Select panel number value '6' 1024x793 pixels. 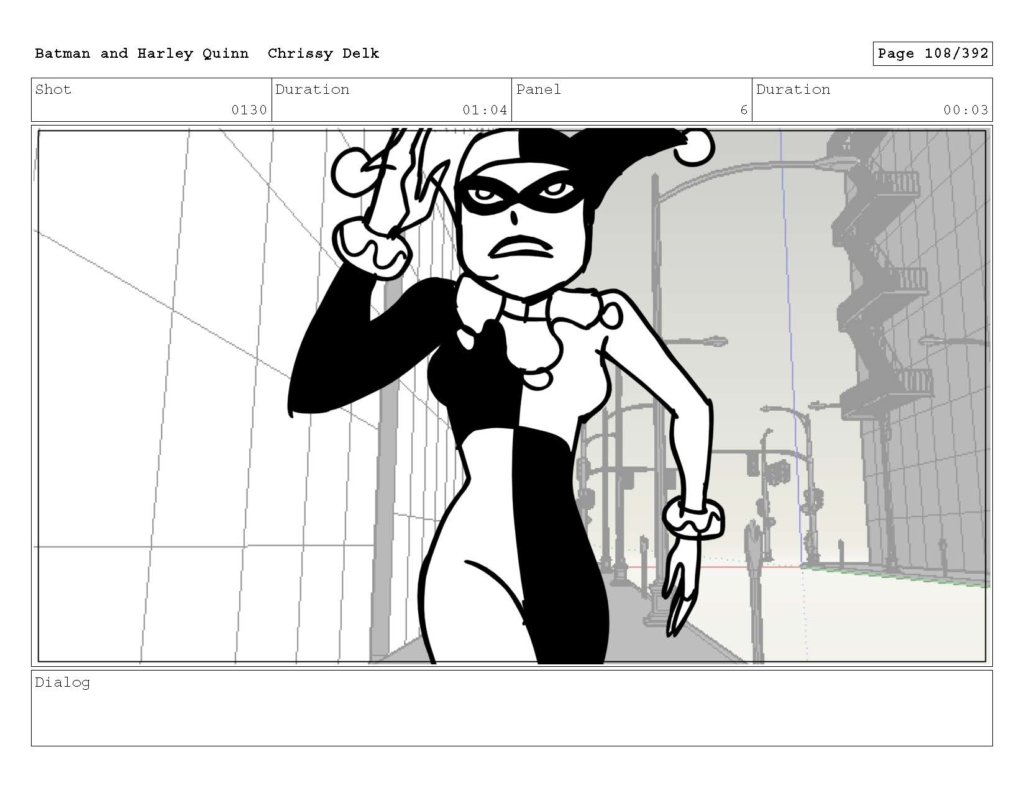point(744,110)
